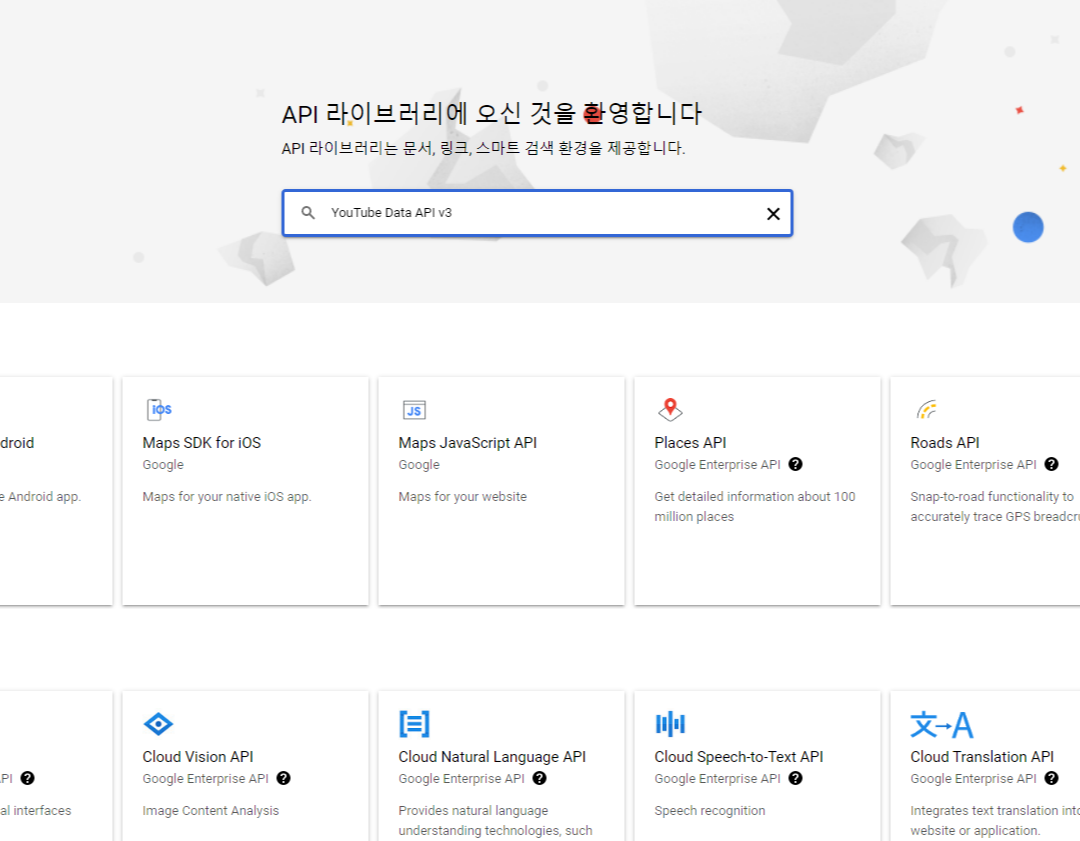Click the Cloud Speech-to-Text API waveform icon

[x=670, y=724]
